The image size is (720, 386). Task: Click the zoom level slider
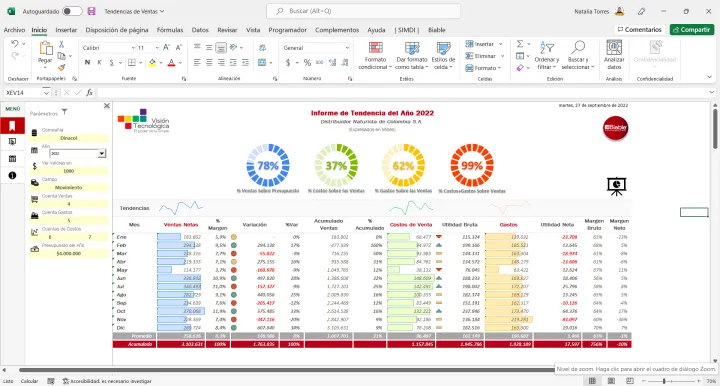click(x=670, y=381)
